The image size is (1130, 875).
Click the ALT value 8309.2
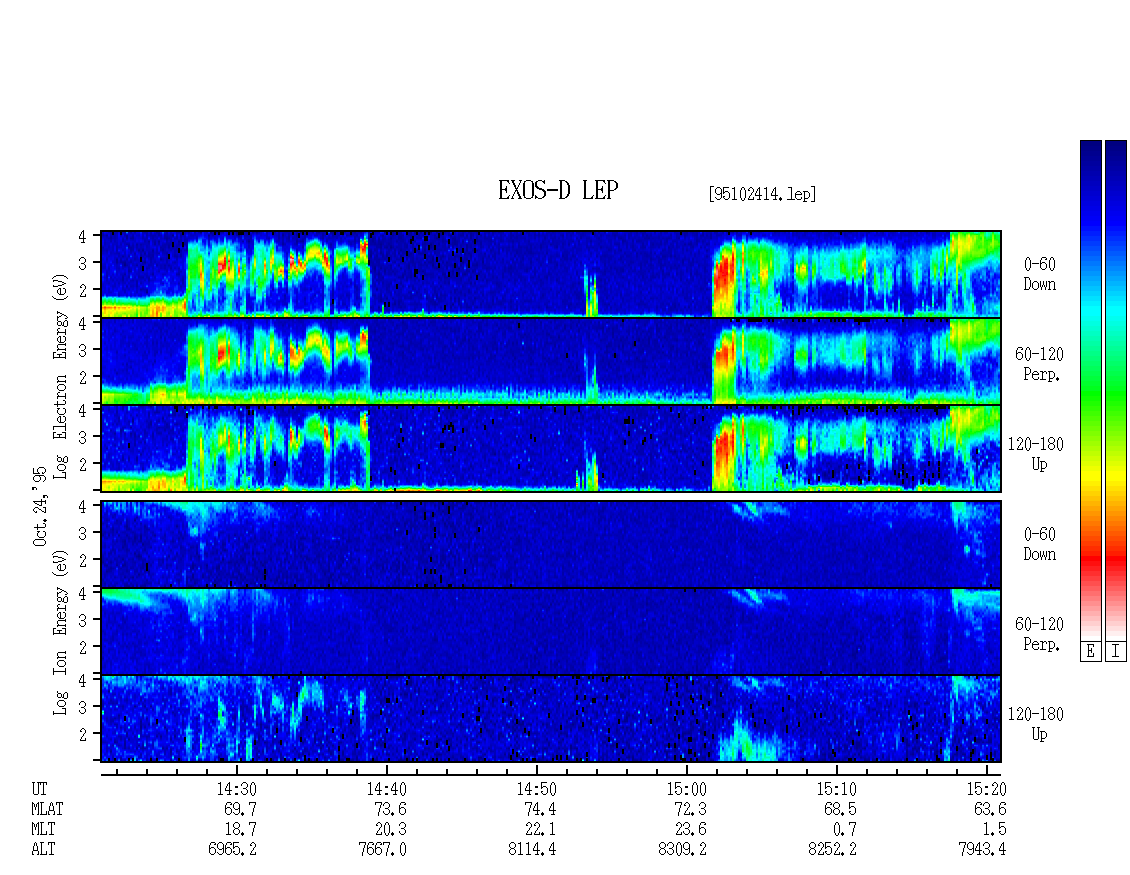coord(682,850)
